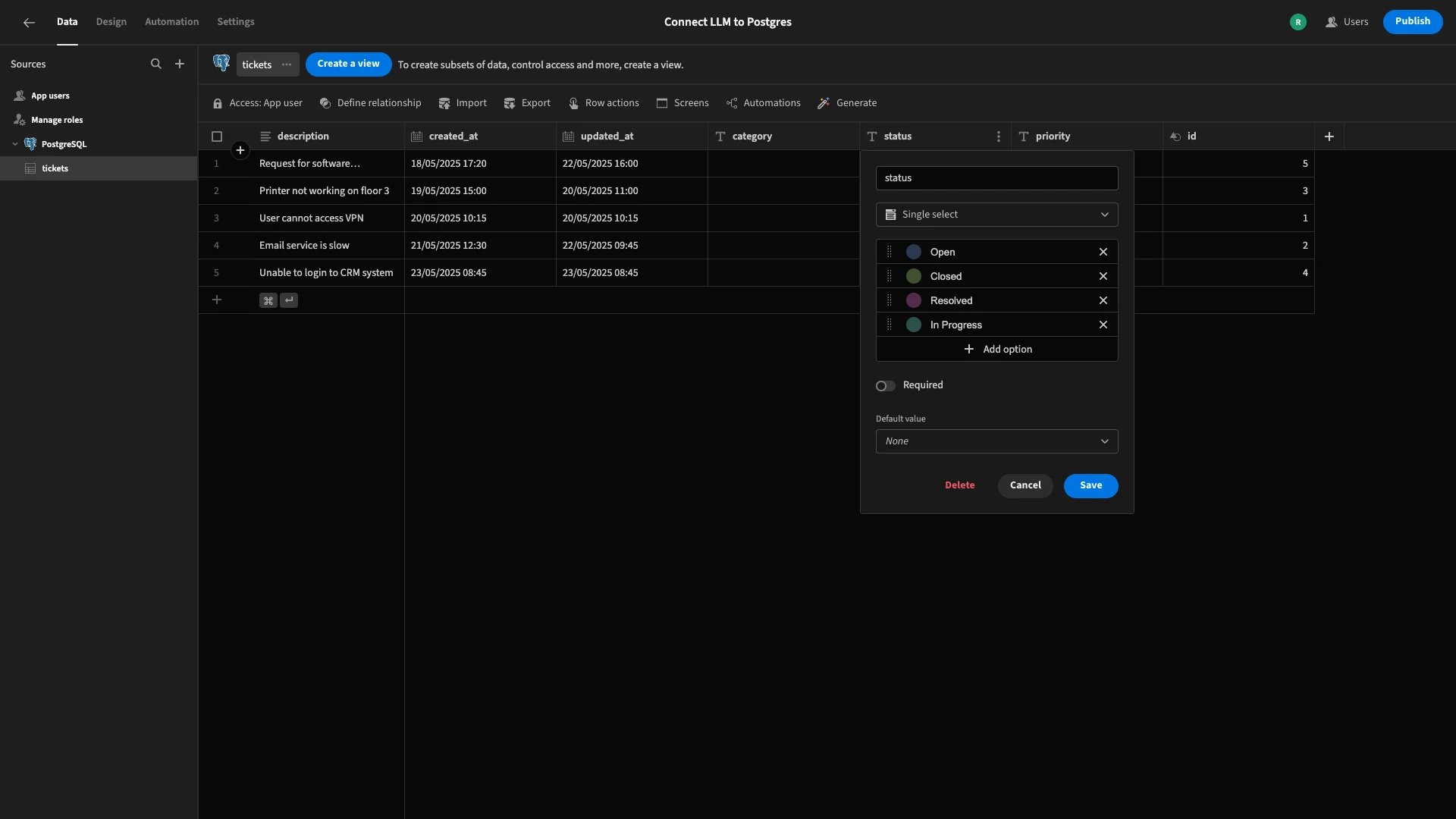Change the Open option color swatch
Image resolution: width=1456 pixels, height=819 pixels.
[914, 253]
